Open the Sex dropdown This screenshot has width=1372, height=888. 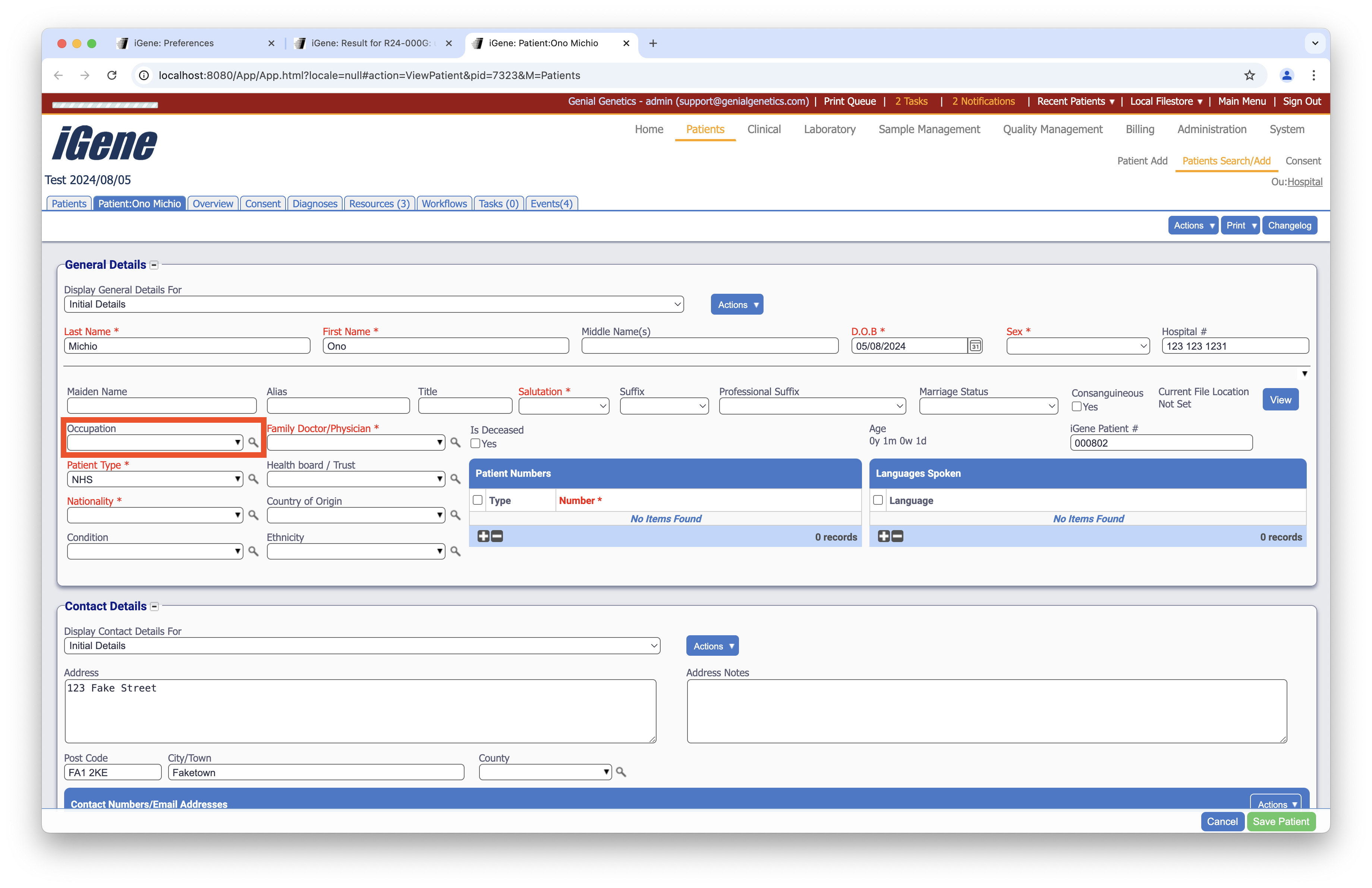pos(1077,346)
